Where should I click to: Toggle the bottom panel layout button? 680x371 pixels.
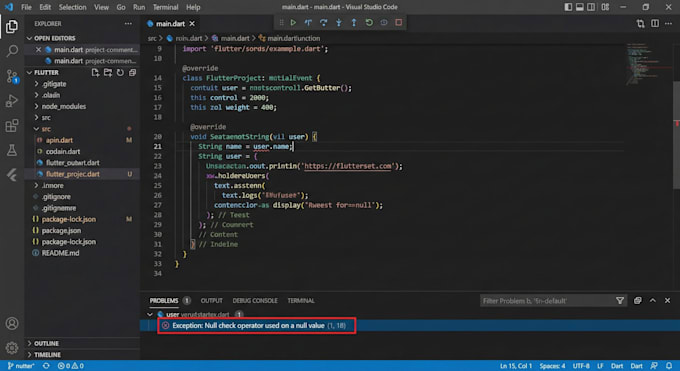pos(580,7)
